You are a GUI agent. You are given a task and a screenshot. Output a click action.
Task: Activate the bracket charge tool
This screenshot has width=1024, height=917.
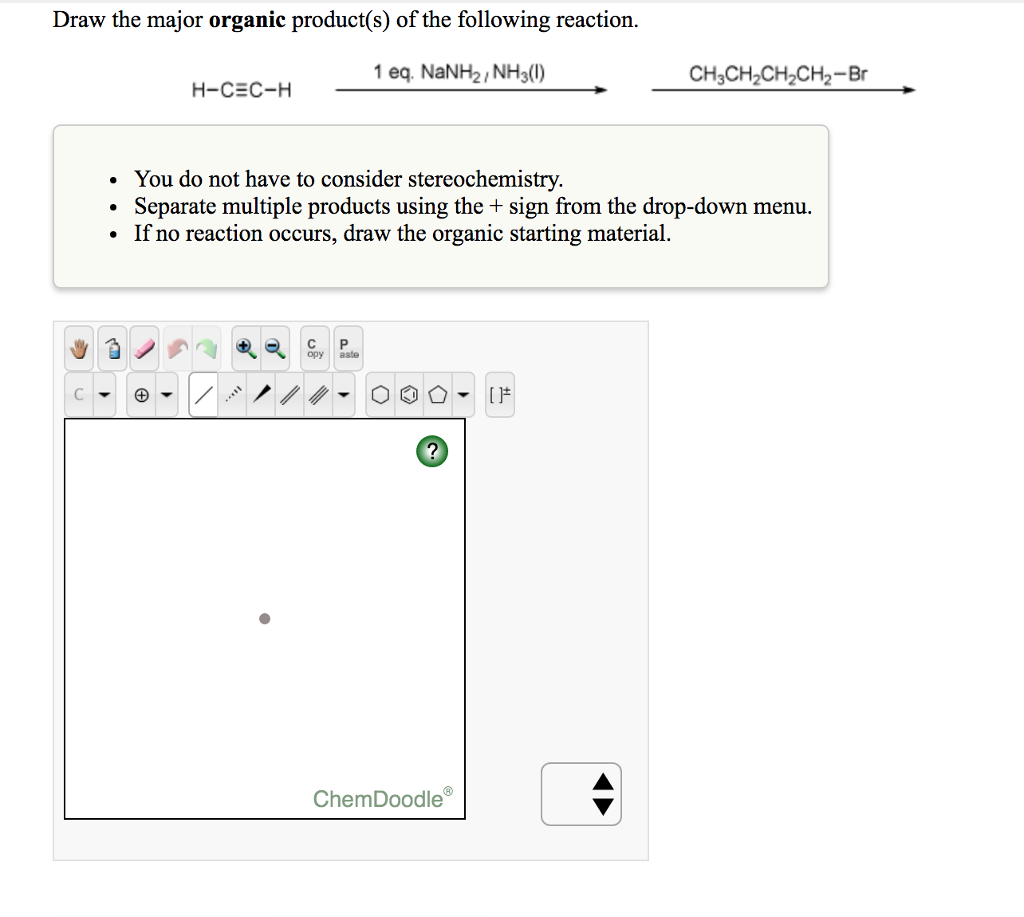click(x=500, y=394)
